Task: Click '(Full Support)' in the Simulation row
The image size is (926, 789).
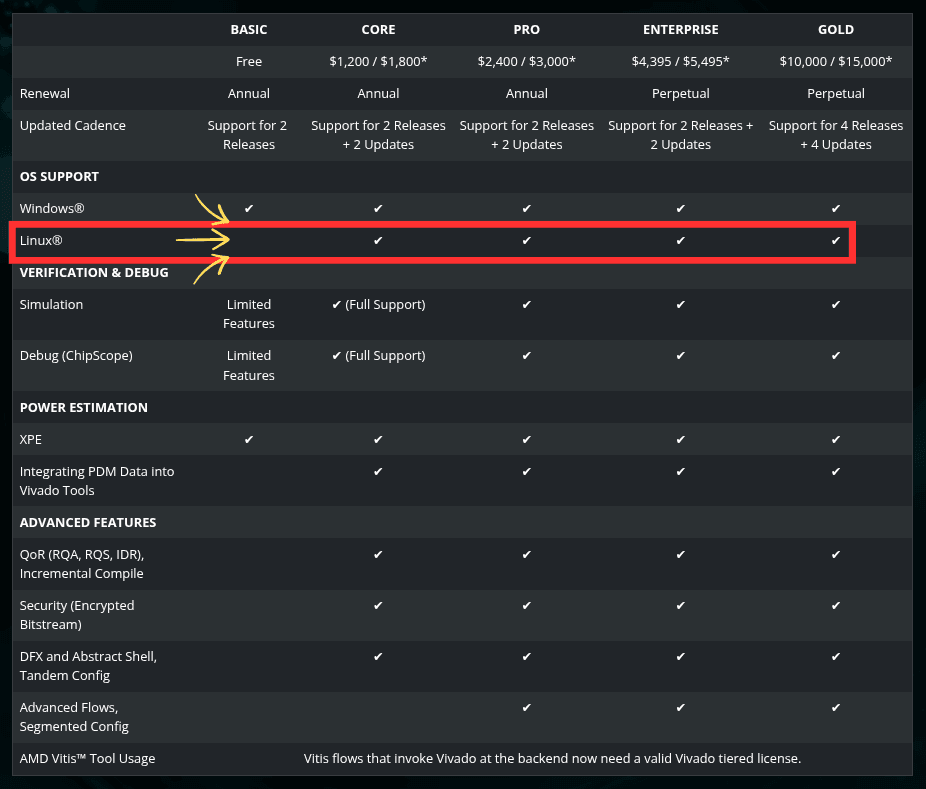Action: [385, 305]
